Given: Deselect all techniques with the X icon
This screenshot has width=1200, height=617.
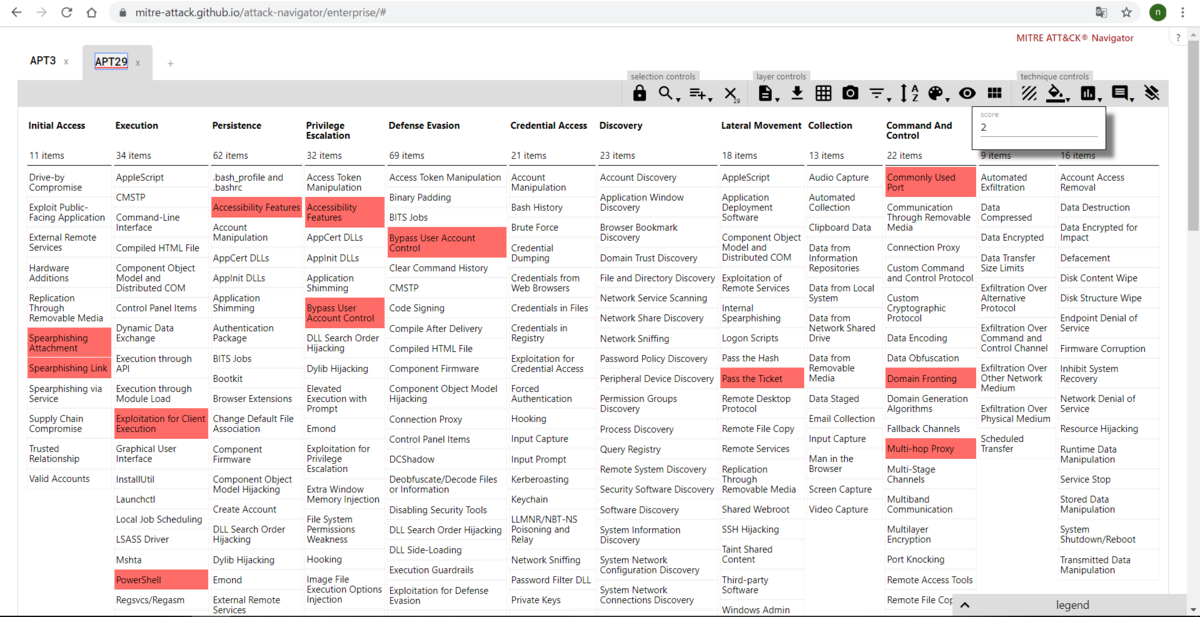Looking at the screenshot, I should 731,93.
